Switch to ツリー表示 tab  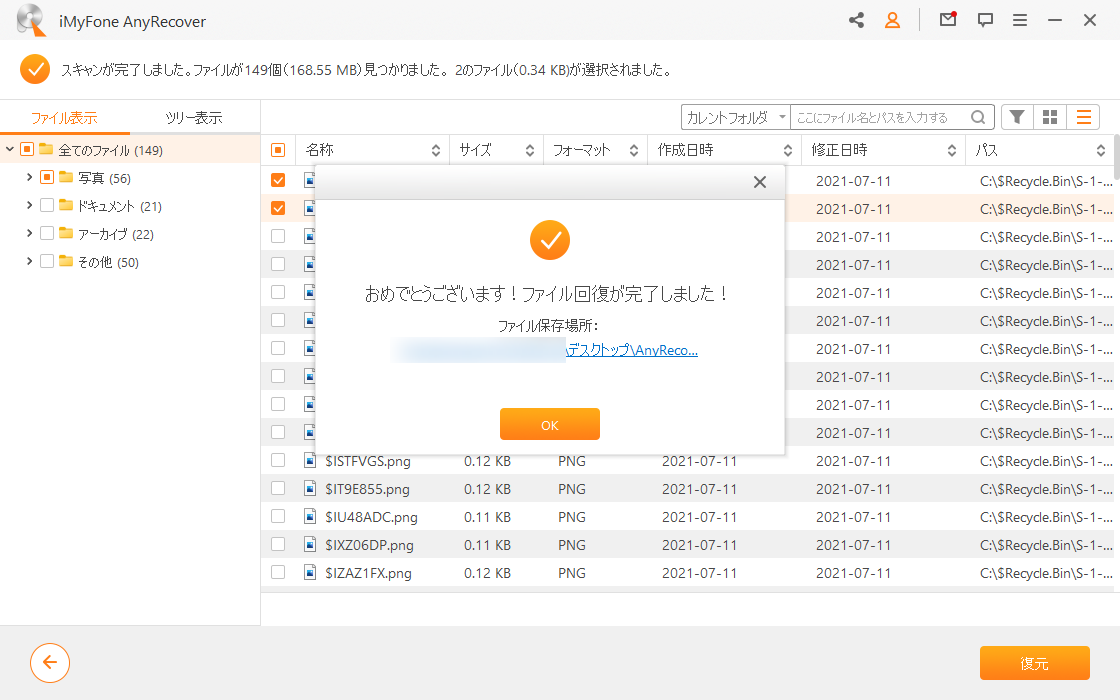pyautogui.click(x=194, y=118)
